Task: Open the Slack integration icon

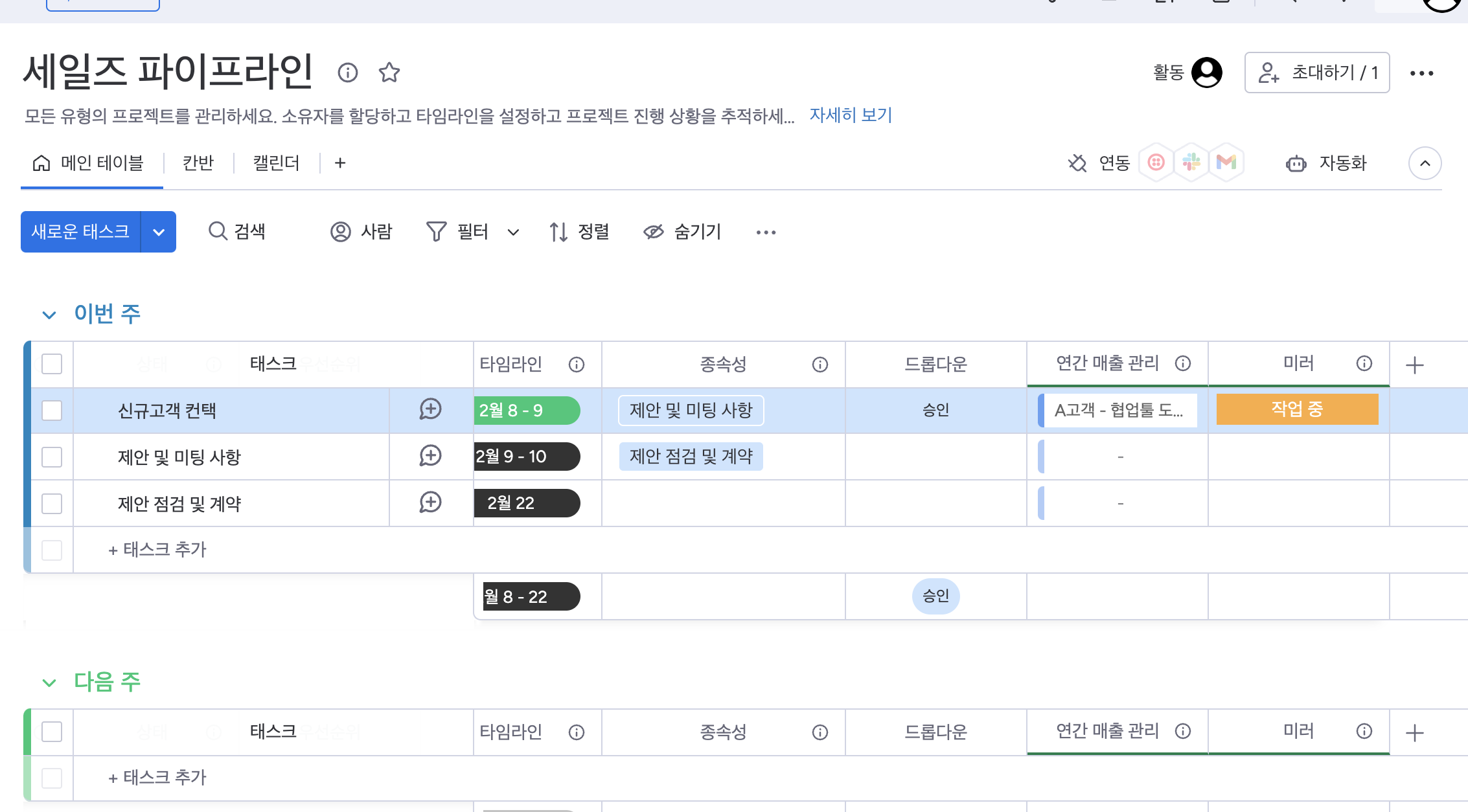Action: click(x=1191, y=163)
